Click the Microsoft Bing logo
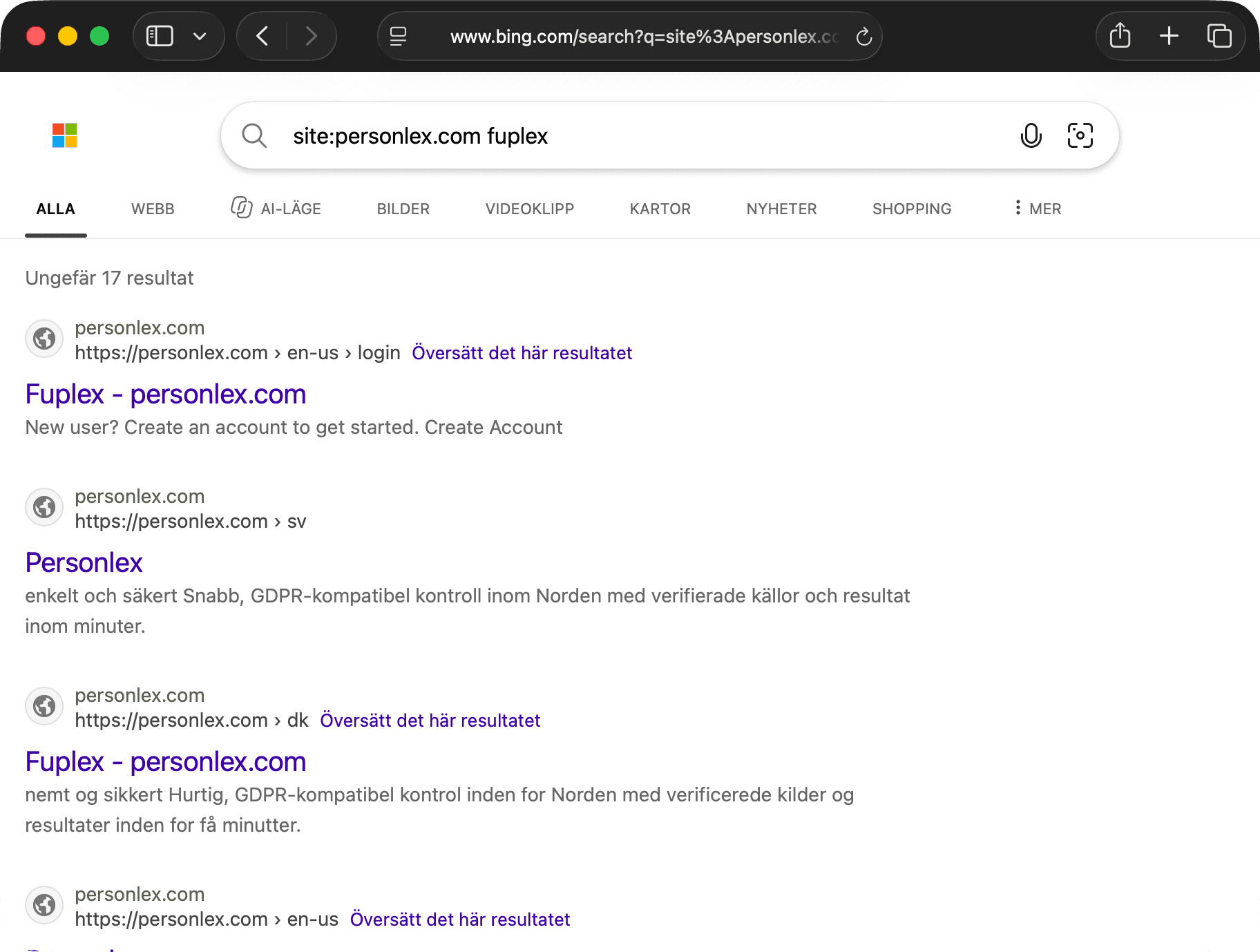 [65, 135]
